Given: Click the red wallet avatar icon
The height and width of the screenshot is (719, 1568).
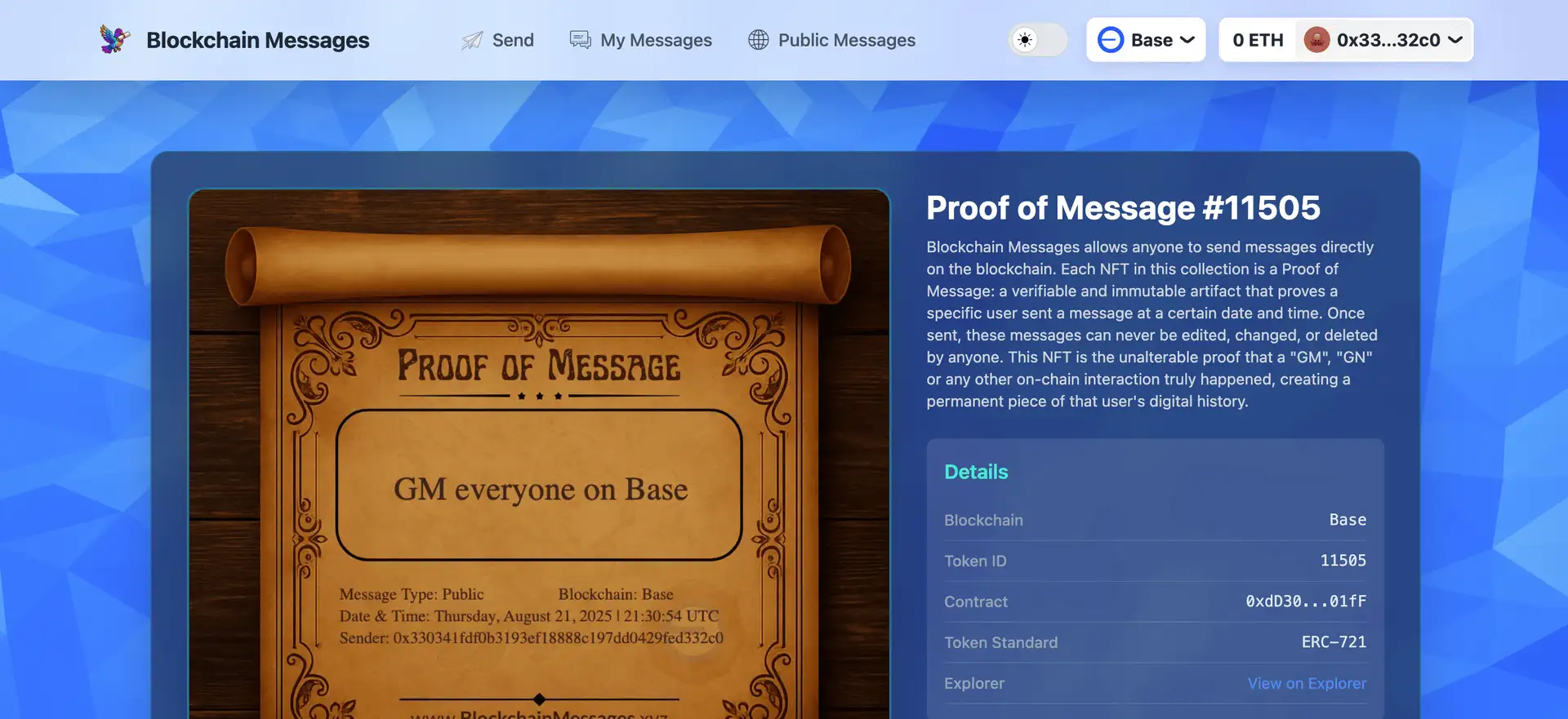Looking at the screenshot, I should [x=1316, y=40].
